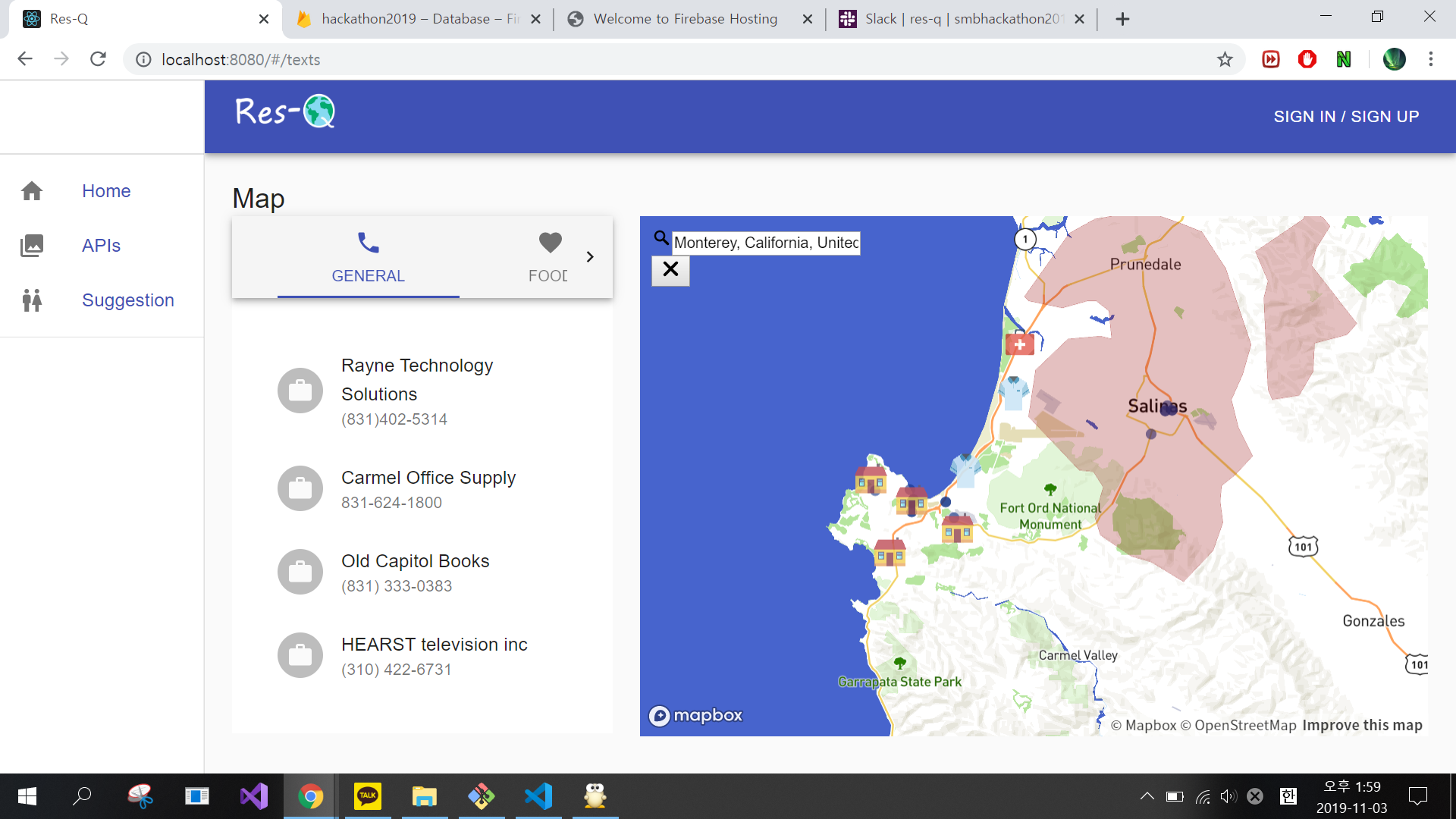This screenshot has height=819, width=1456.
Task: Click the red hospital marker on map
Action: pos(1020,345)
